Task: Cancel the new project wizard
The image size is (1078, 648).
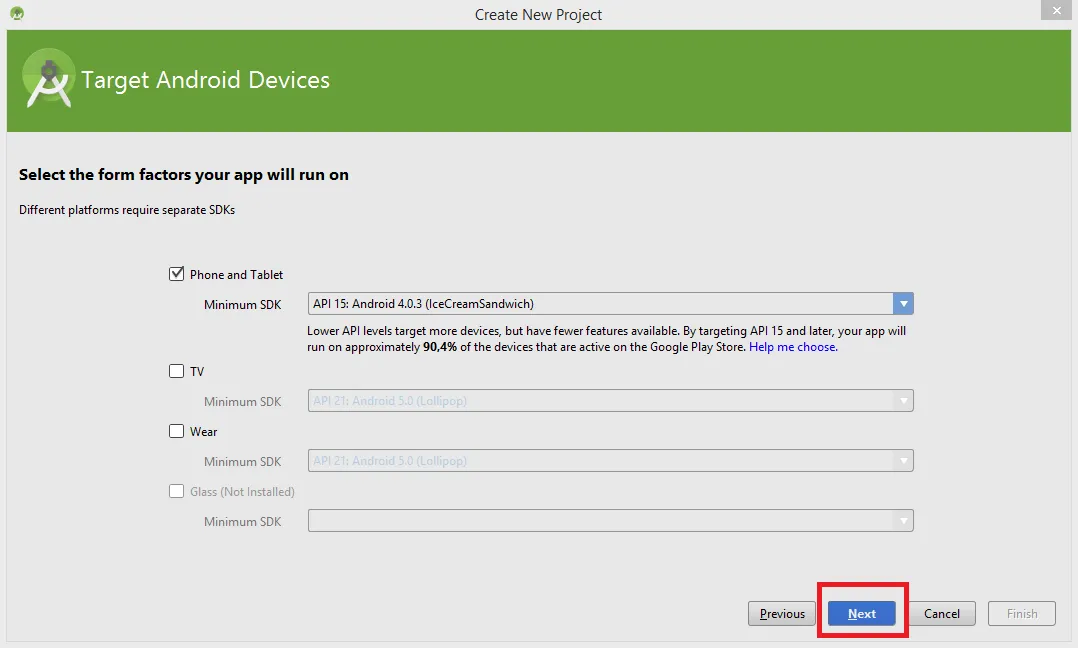Action: tap(942, 614)
